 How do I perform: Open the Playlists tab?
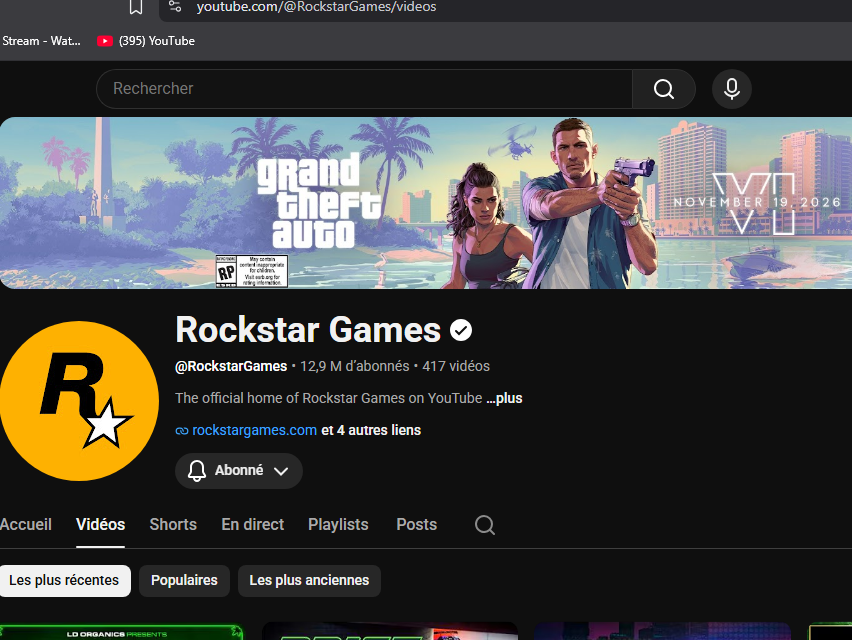click(338, 524)
